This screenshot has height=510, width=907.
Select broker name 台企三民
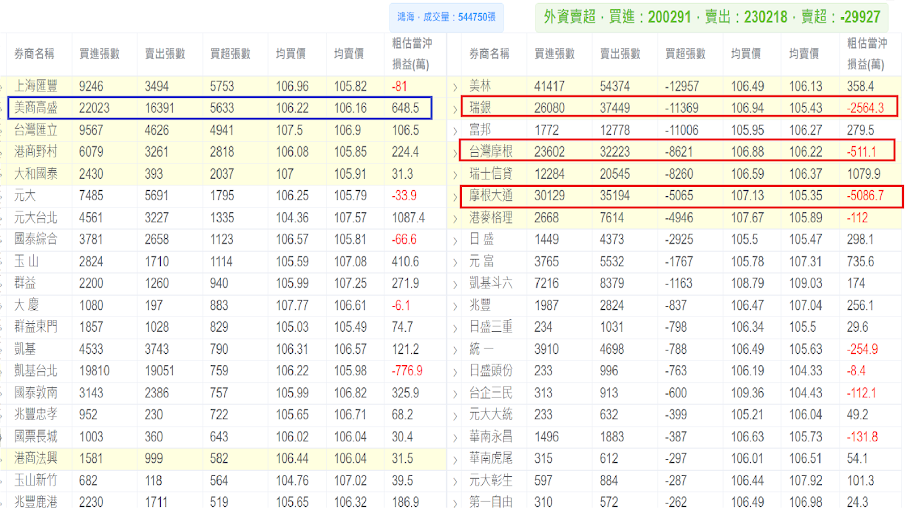click(491, 393)
